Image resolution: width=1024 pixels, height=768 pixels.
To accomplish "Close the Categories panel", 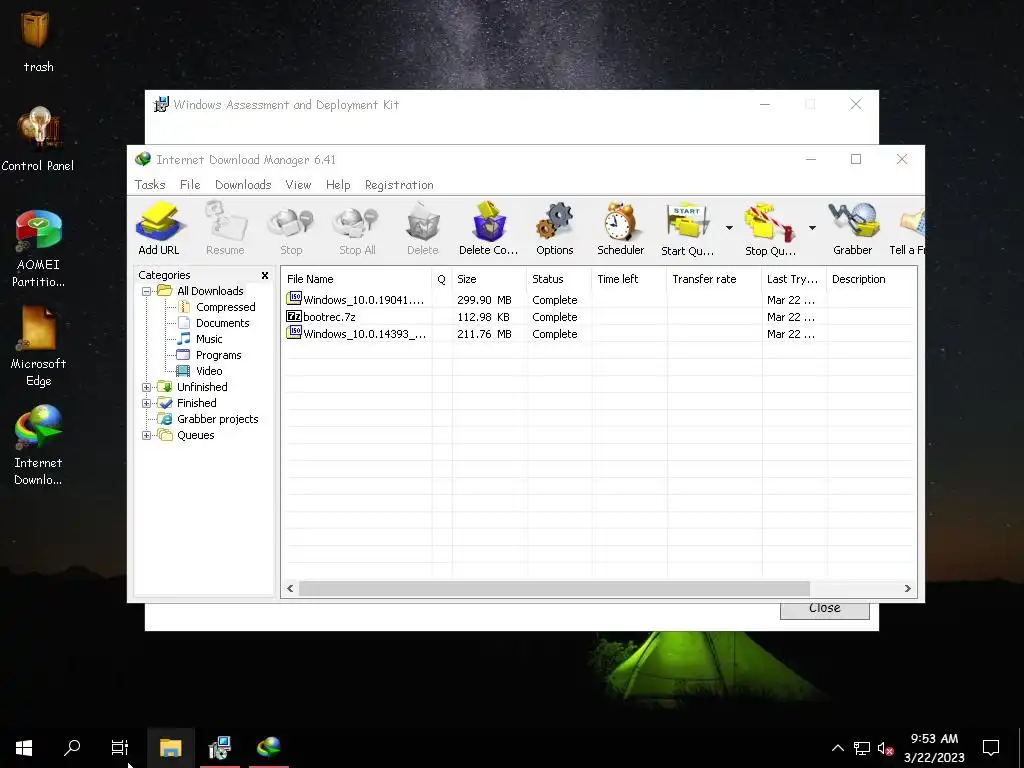I will (264, 276).
